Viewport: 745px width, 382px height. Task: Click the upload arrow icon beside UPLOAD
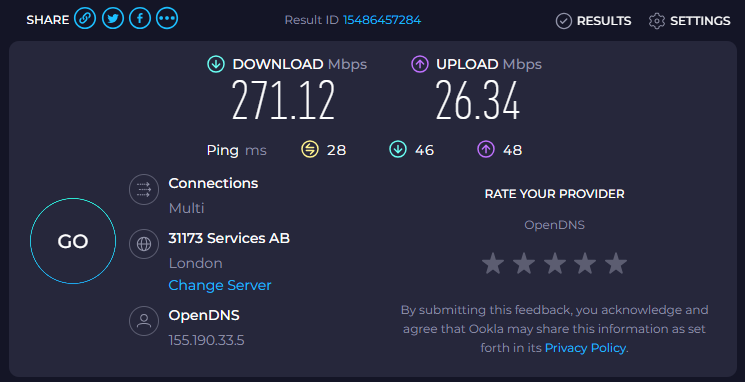(420, 64)
